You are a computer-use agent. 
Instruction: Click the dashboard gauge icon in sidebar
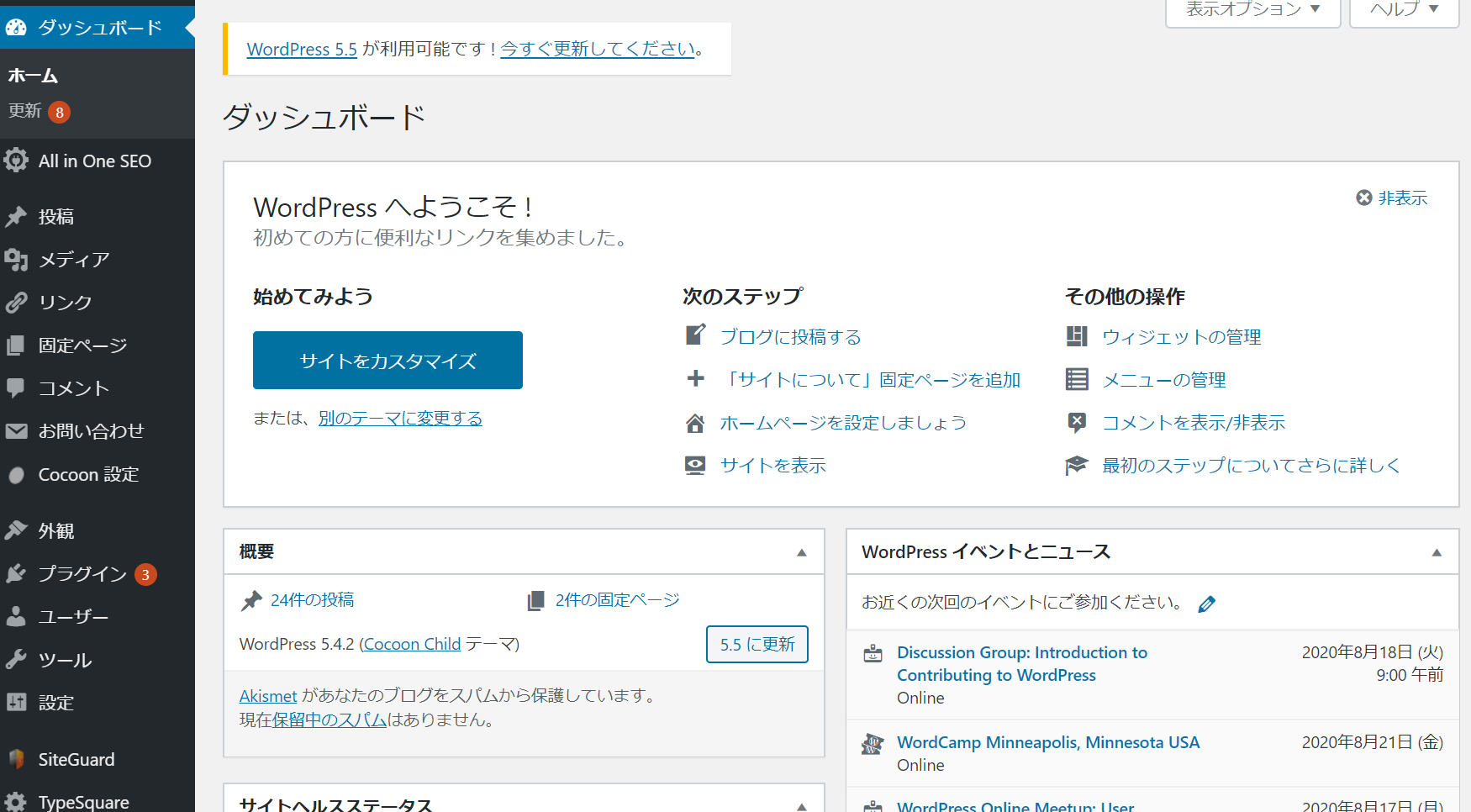(x=16, y=27)
